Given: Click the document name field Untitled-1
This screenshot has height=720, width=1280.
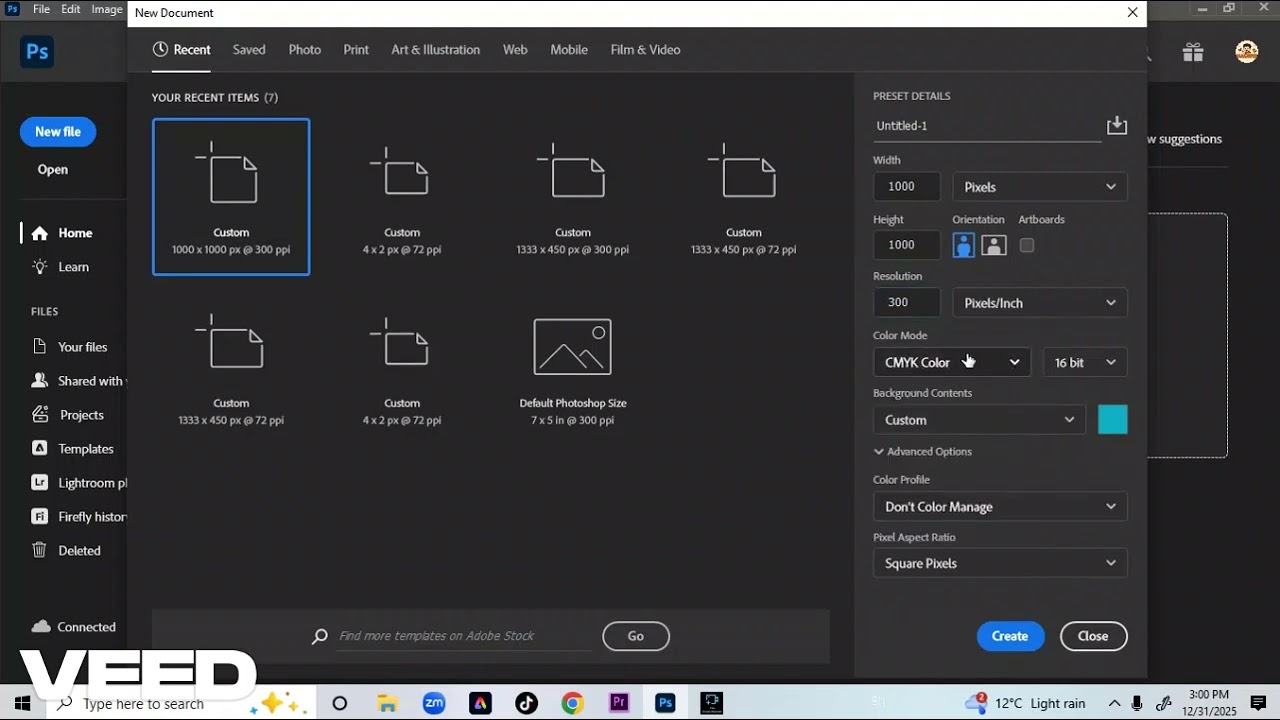Looking at the screenshot, I should click(987, 126).
